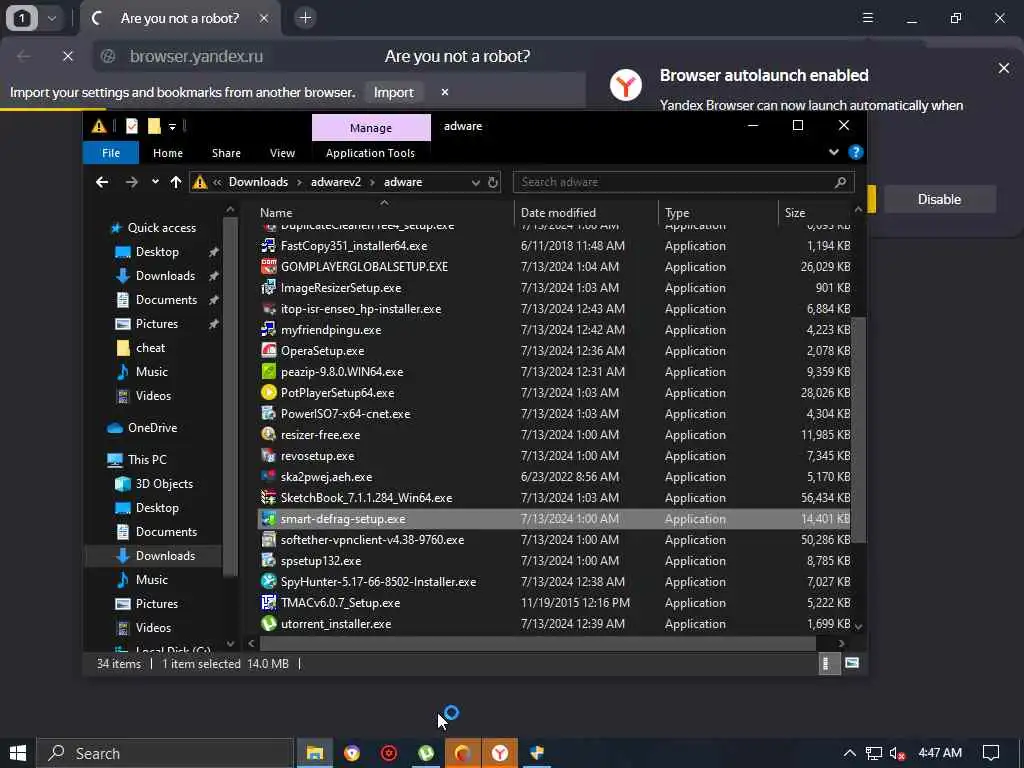Sort files by Size column
The height and width of the screenshot is (768, 1024).
coord(795,213)
